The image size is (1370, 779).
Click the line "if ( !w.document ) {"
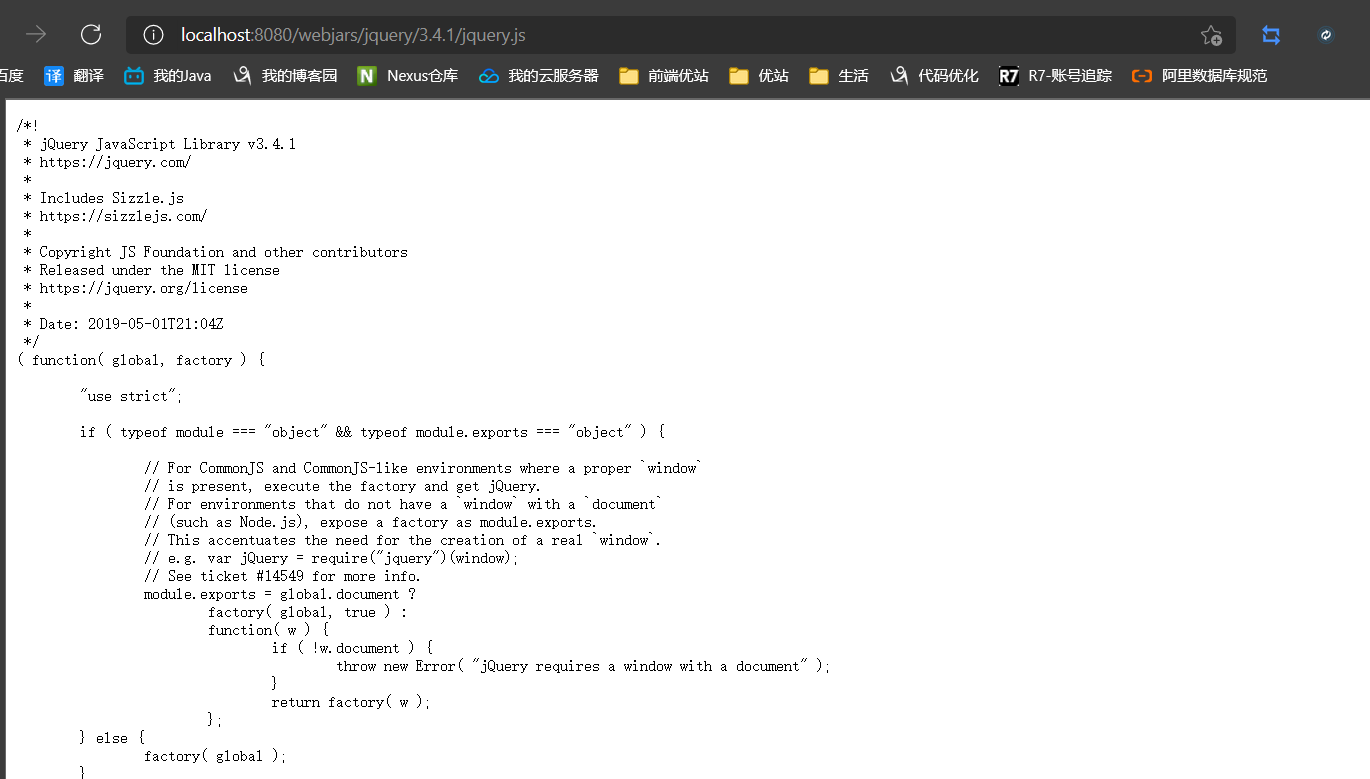coord(352,648)
